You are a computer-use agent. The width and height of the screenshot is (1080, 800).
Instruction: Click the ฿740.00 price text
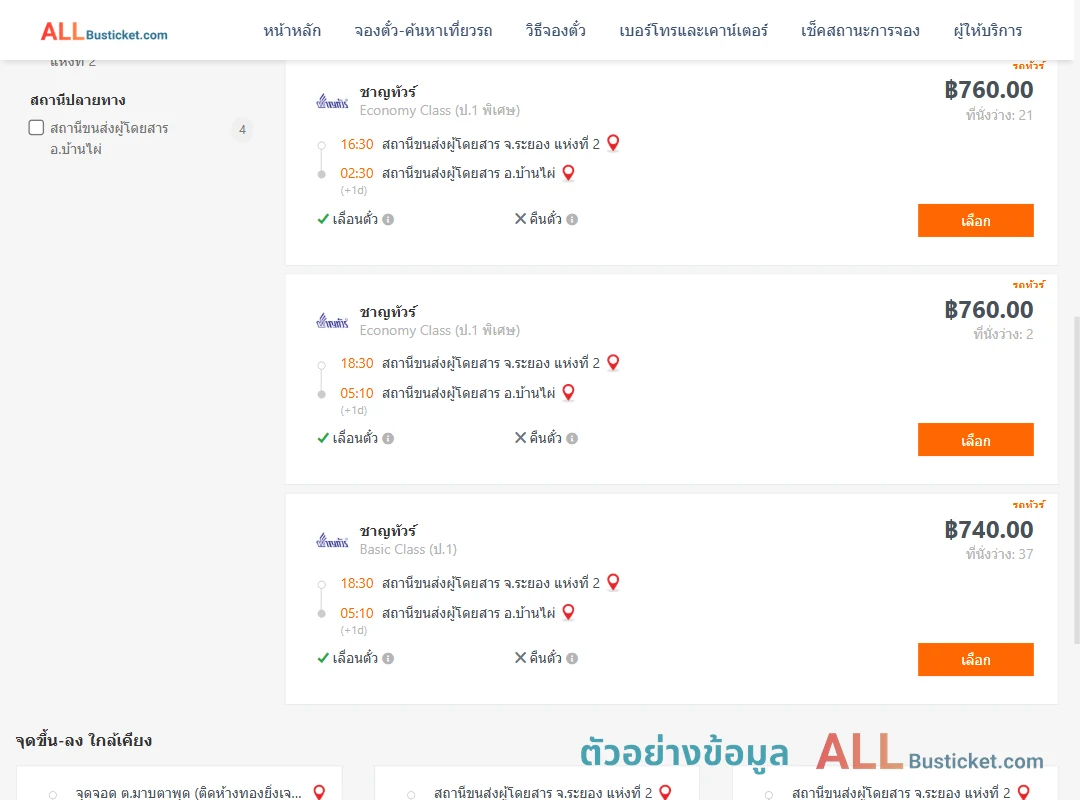coord(988,530)
